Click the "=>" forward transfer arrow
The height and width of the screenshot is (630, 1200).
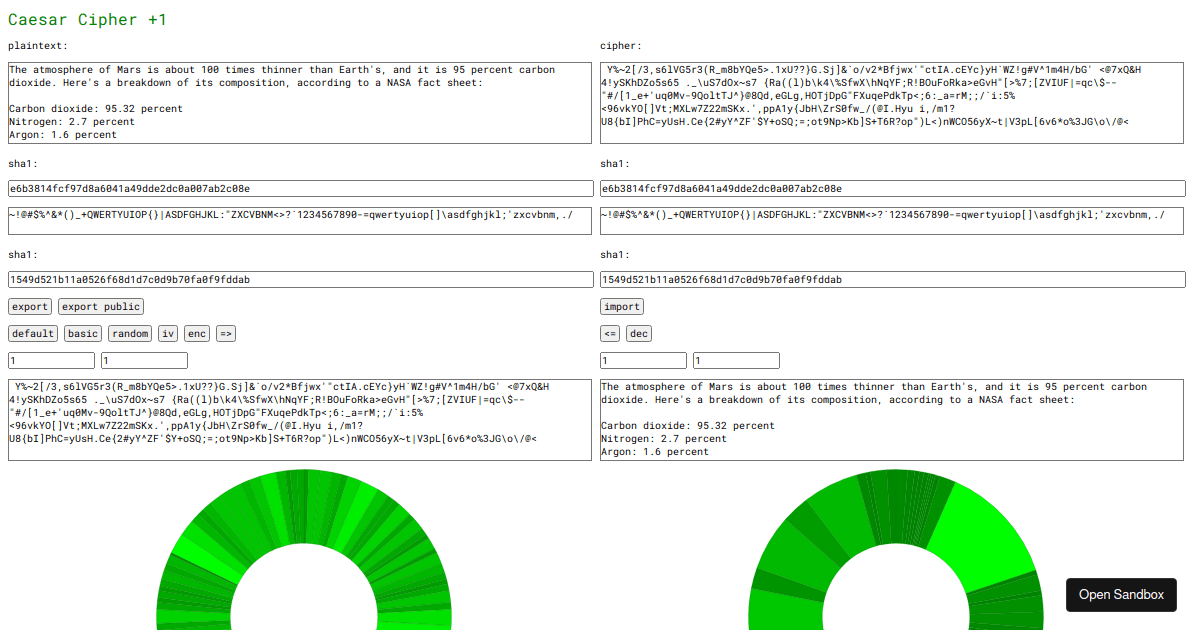click(x=225, y=333)
